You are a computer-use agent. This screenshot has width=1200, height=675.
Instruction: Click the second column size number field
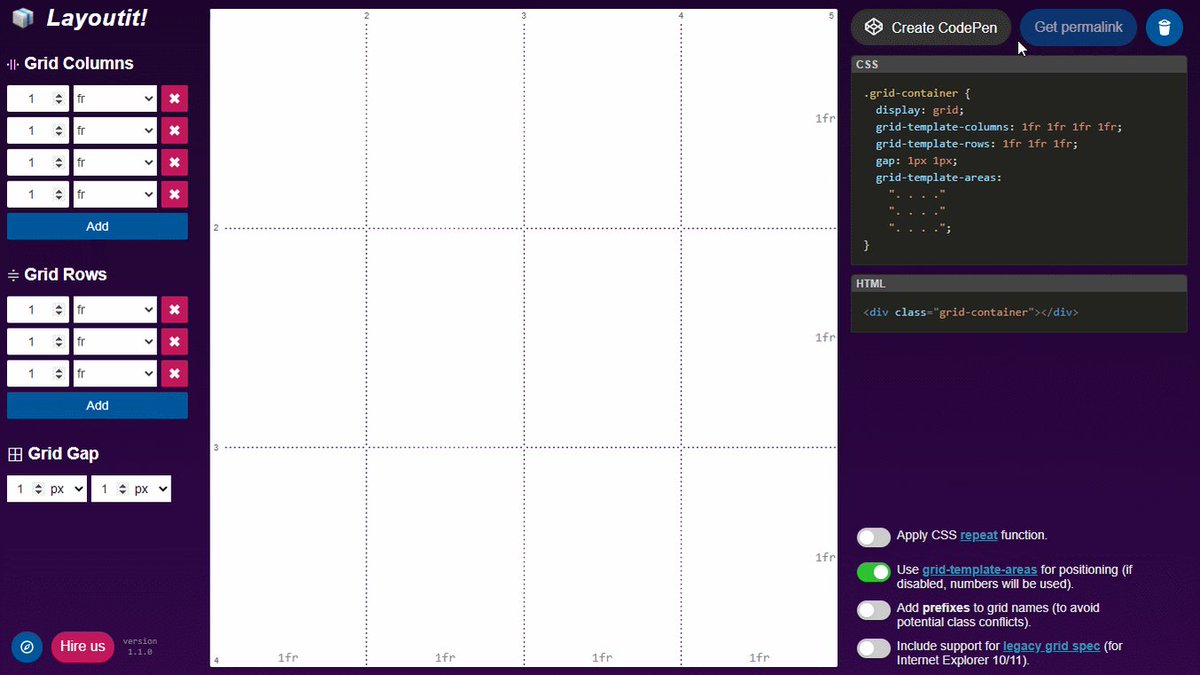tap(38, 130)
